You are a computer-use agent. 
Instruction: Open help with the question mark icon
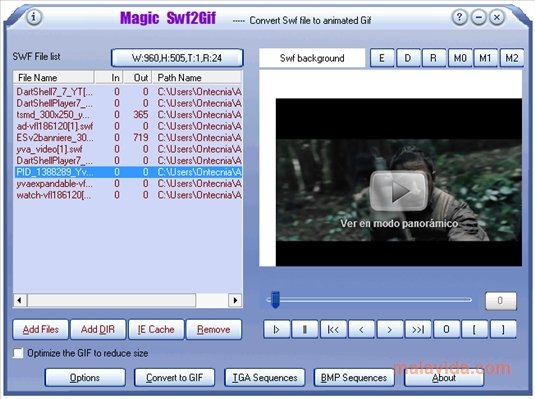[x=459, y=17]
